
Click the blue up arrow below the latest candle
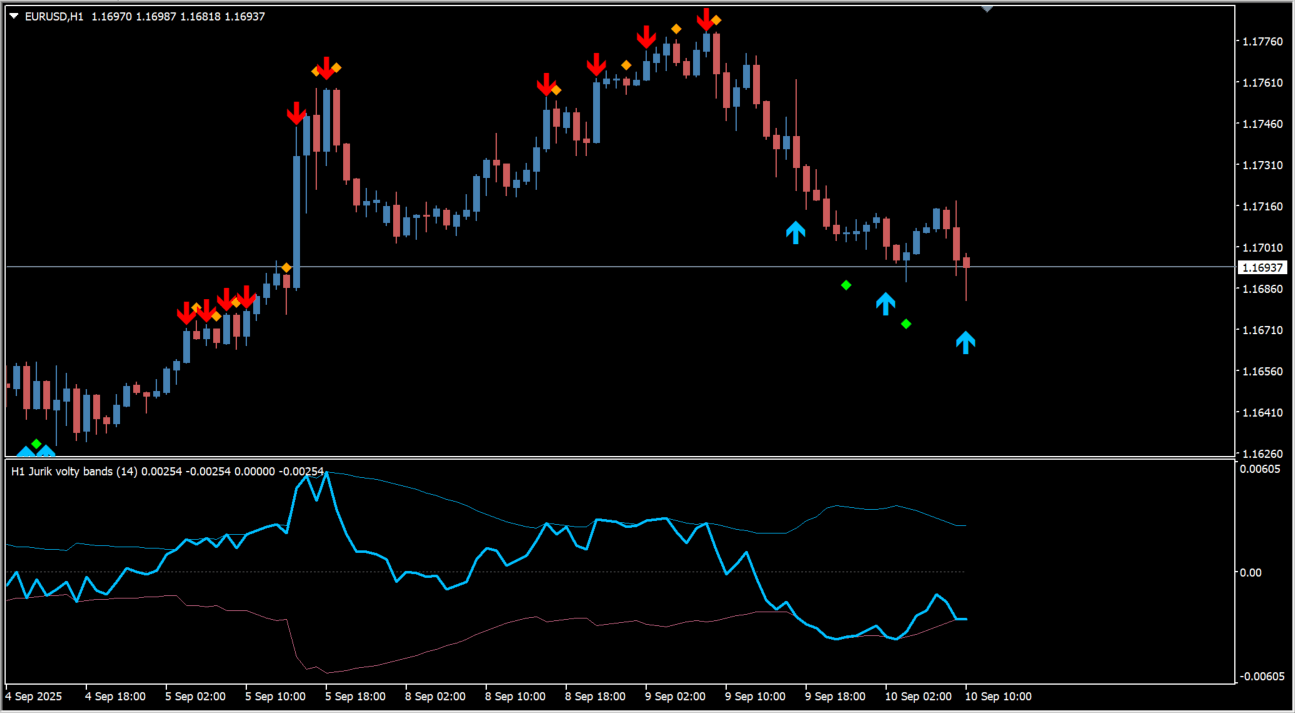(x=965, y=342)
